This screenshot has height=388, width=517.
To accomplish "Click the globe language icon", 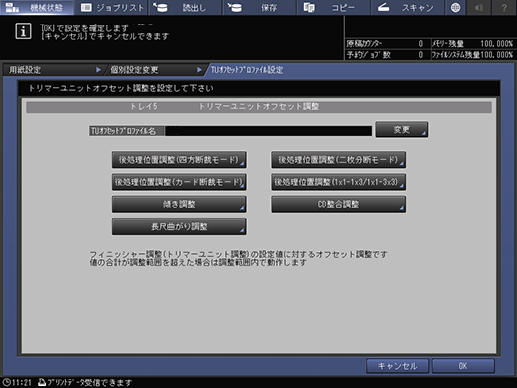I will coord(455,7).
